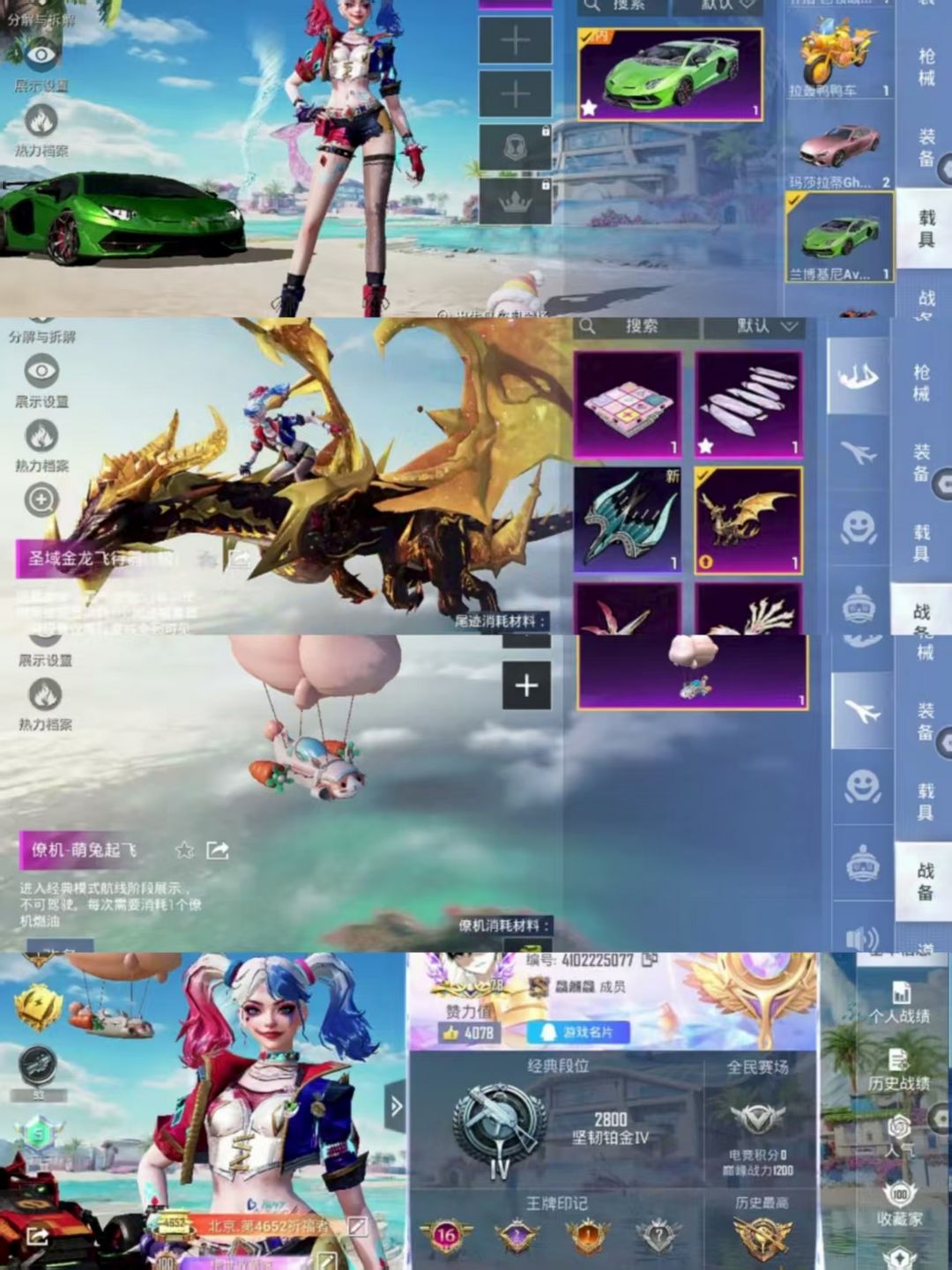Favorite 僚机-萌兔起飞 with the star icon
The width and height of the screenshot is (952, 1270).
tap(184, 850)
